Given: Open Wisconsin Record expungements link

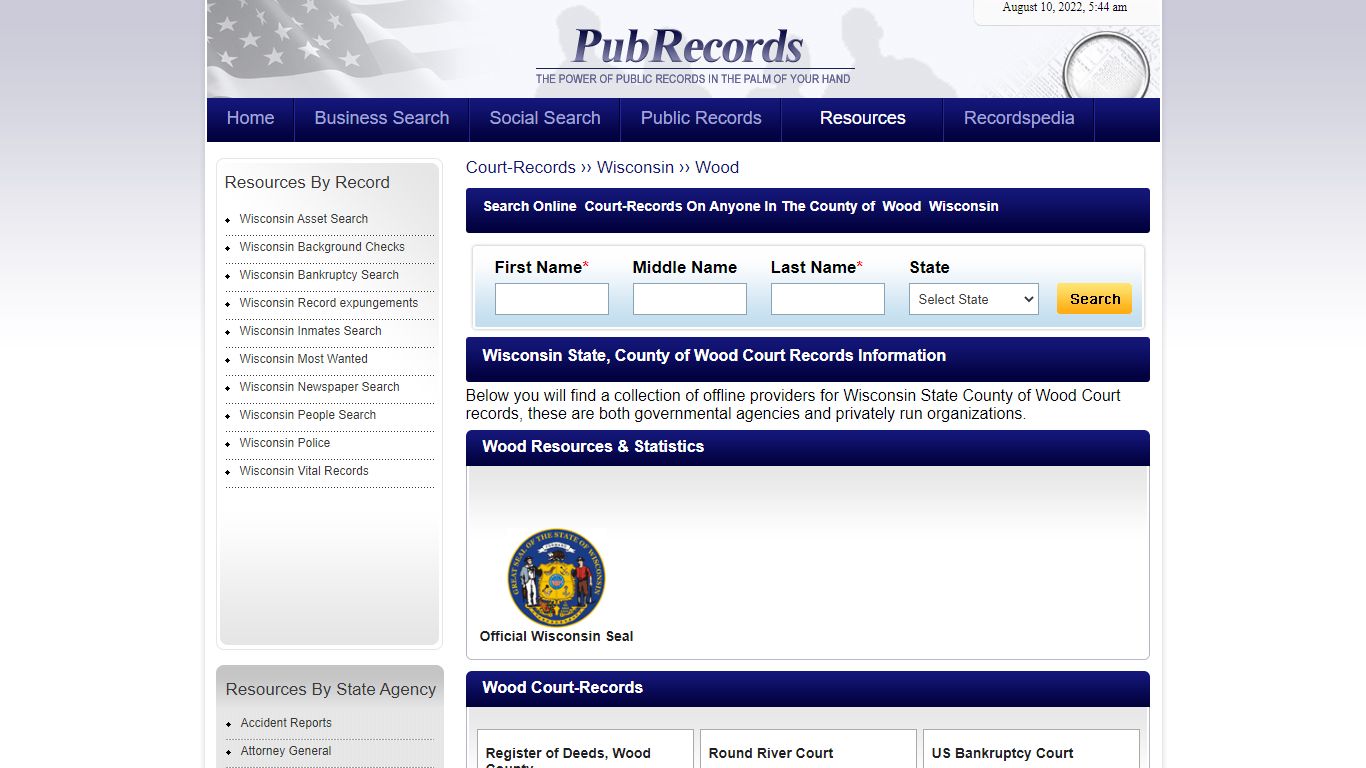Looking at the screenshot, I should [x=329, y=303].
